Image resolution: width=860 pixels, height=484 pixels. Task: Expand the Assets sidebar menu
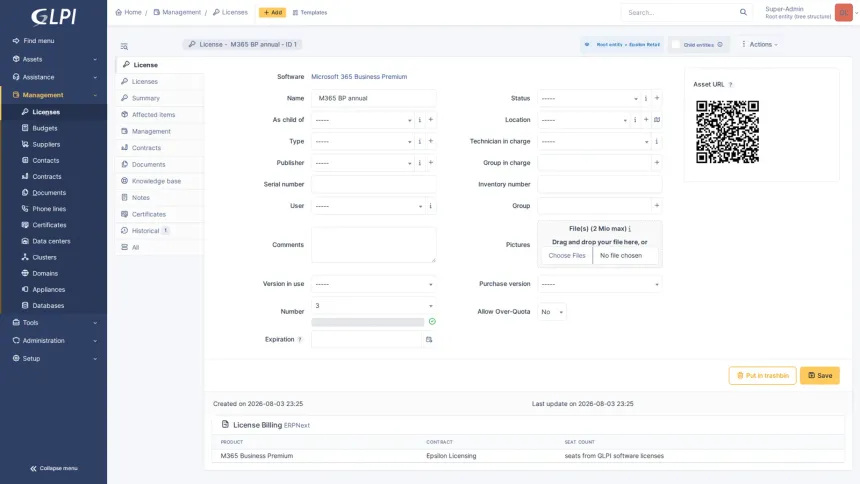(53, 59)
